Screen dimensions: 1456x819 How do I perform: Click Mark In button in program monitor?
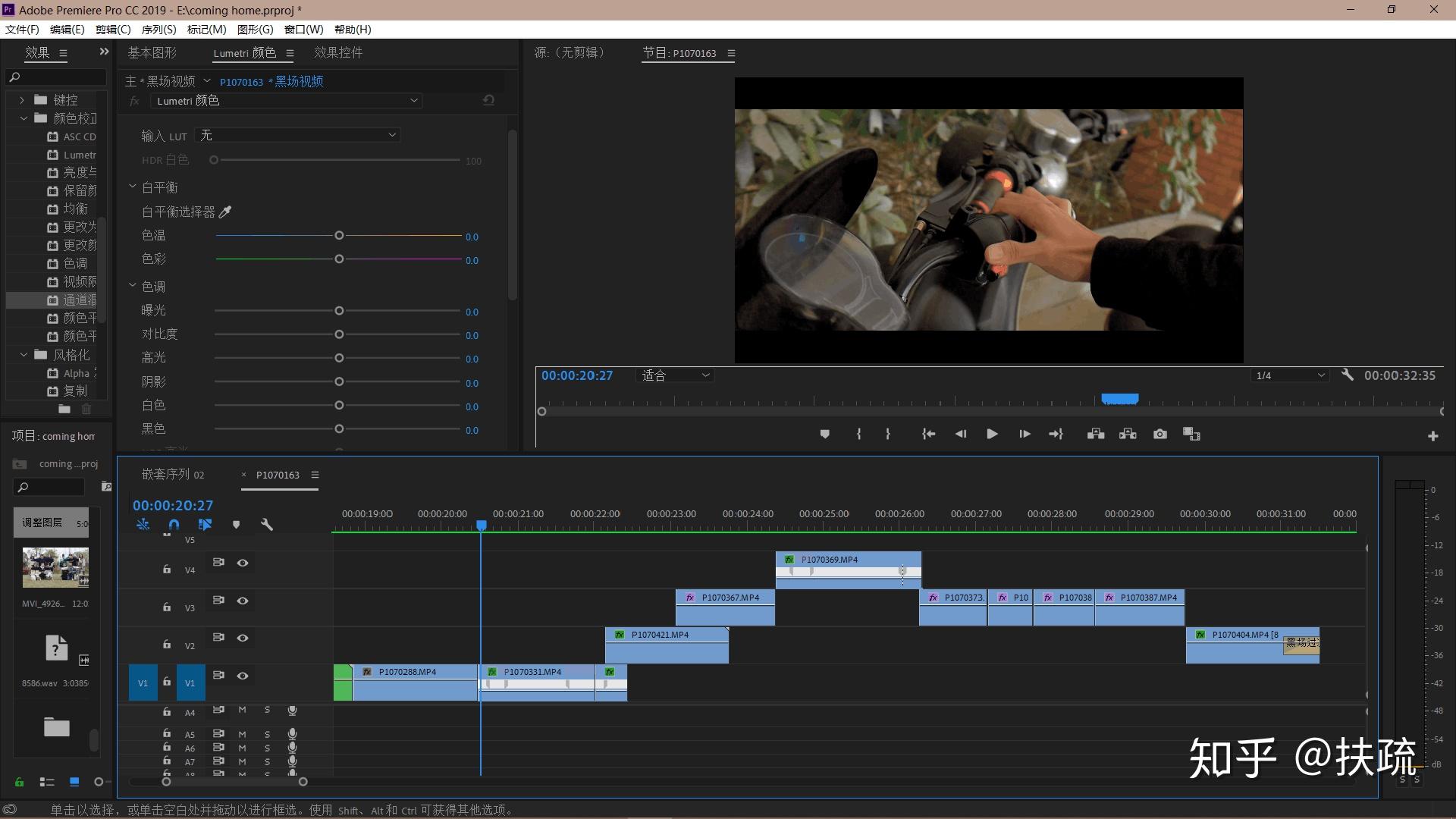(x=858, y=435)
